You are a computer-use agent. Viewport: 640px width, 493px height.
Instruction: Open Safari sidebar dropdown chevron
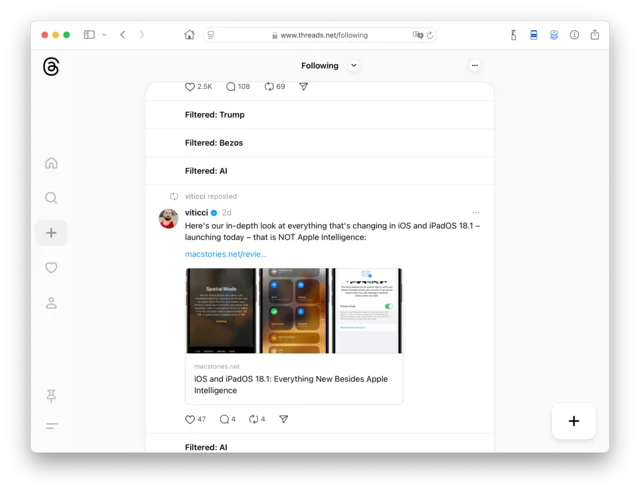tap(104, 35)
